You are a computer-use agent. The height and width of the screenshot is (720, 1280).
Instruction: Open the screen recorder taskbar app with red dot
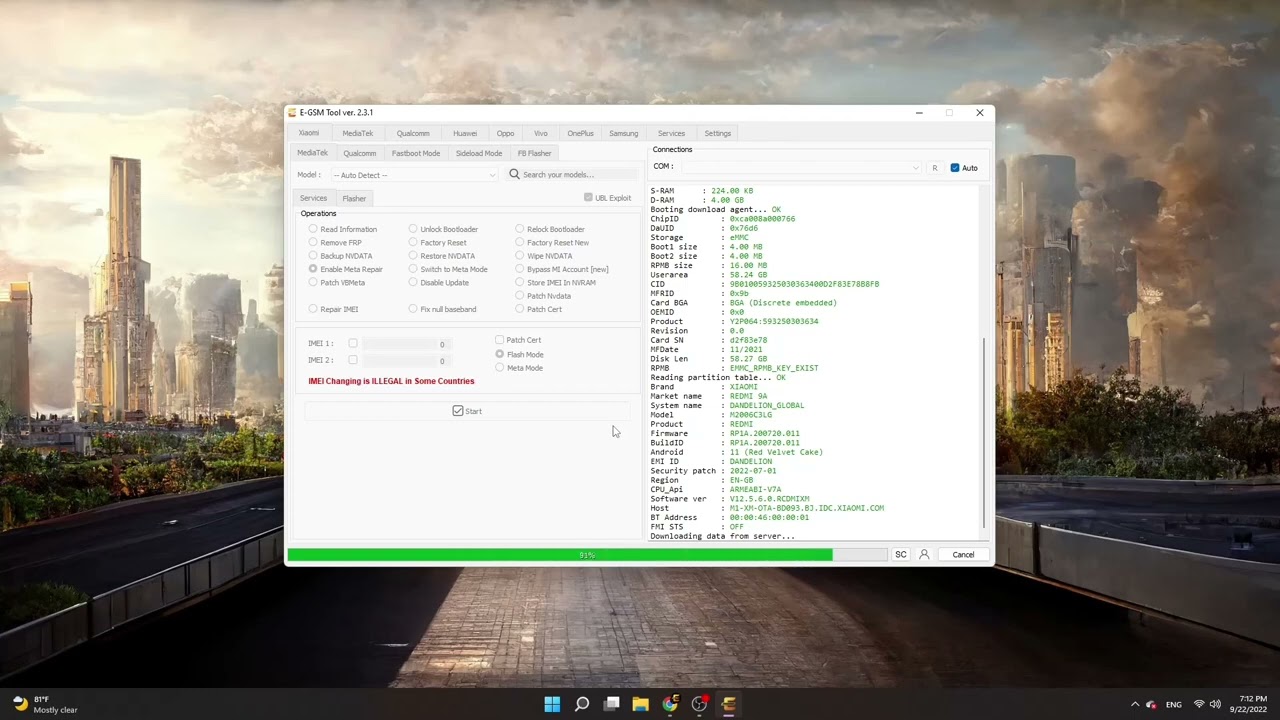pyautogui.click(x=699, y=704)
